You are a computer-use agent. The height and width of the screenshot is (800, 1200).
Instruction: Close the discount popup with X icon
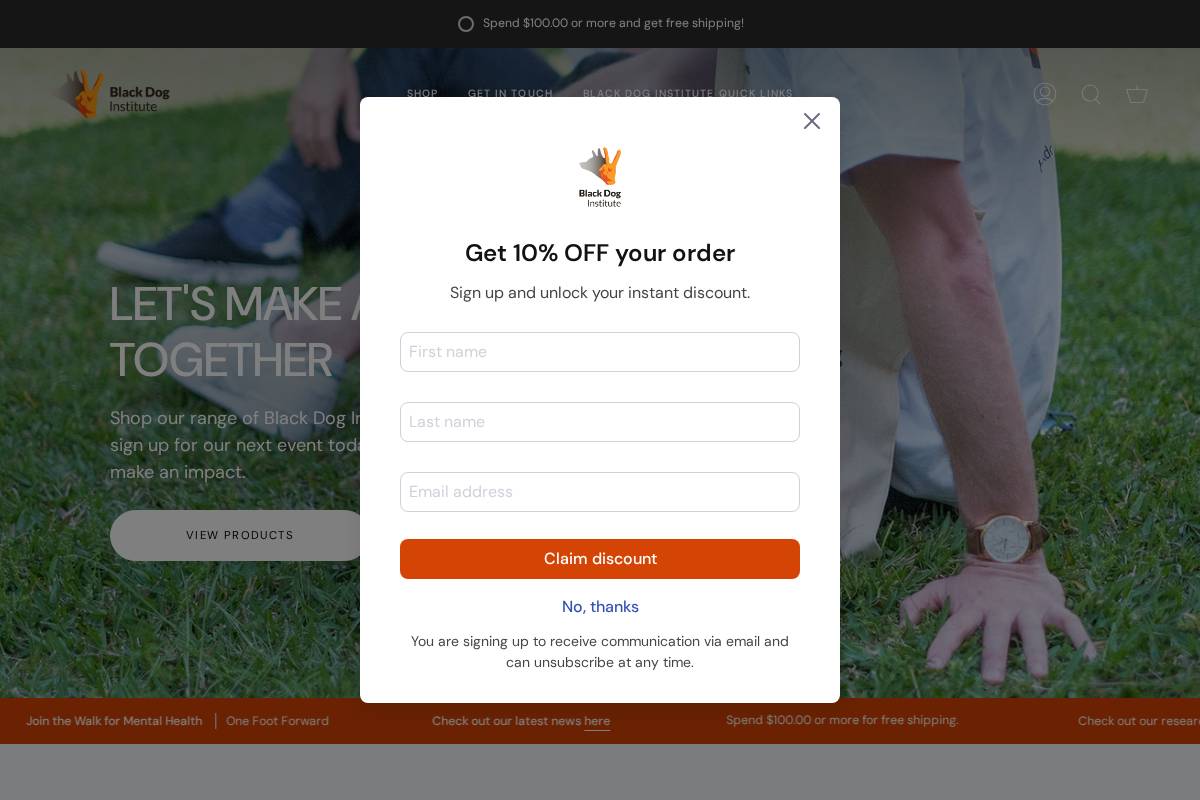coord(812,121)
